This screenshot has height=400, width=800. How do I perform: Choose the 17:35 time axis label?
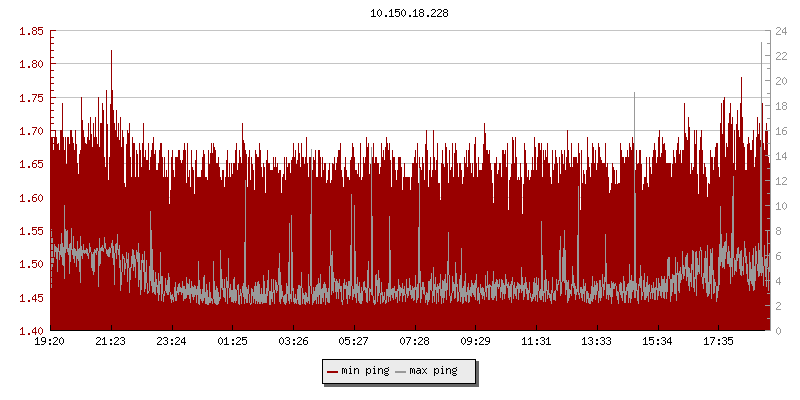click(x=718, y=342)
